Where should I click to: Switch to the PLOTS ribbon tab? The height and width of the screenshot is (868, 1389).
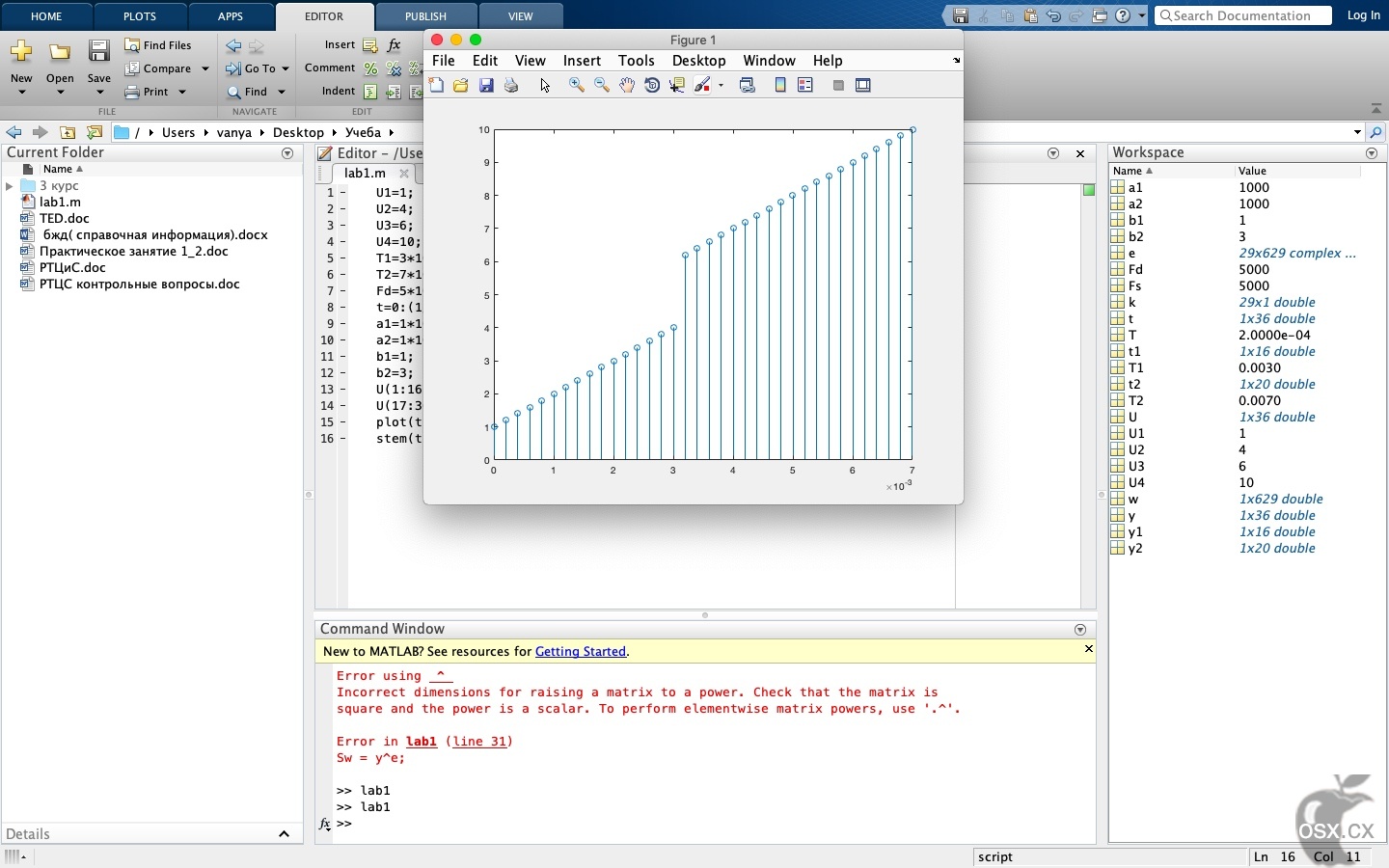140,16
